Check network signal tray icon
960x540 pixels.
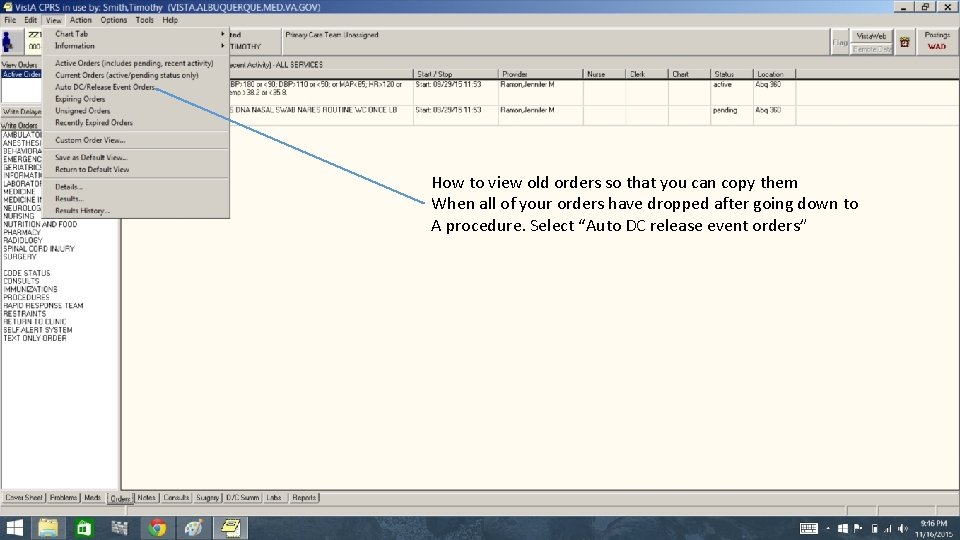(888, 528)
